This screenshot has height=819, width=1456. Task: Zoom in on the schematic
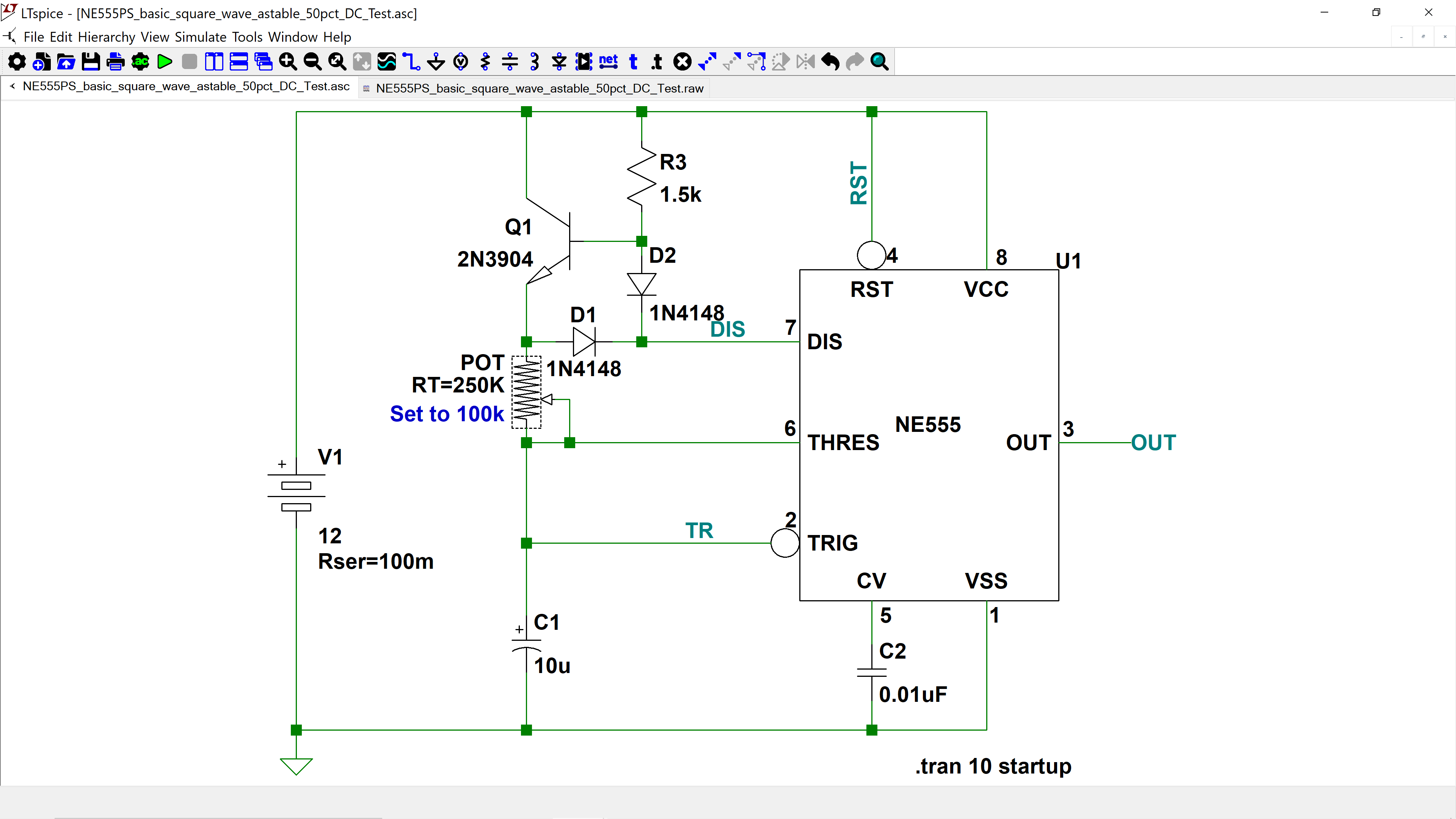point(288,61)
